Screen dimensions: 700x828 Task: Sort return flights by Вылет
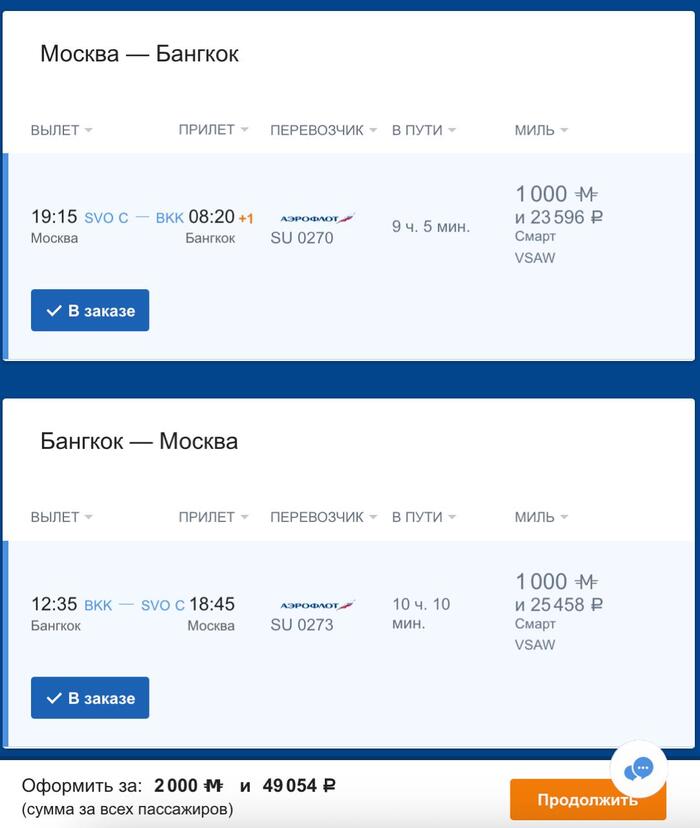click(x=61, y=517)
